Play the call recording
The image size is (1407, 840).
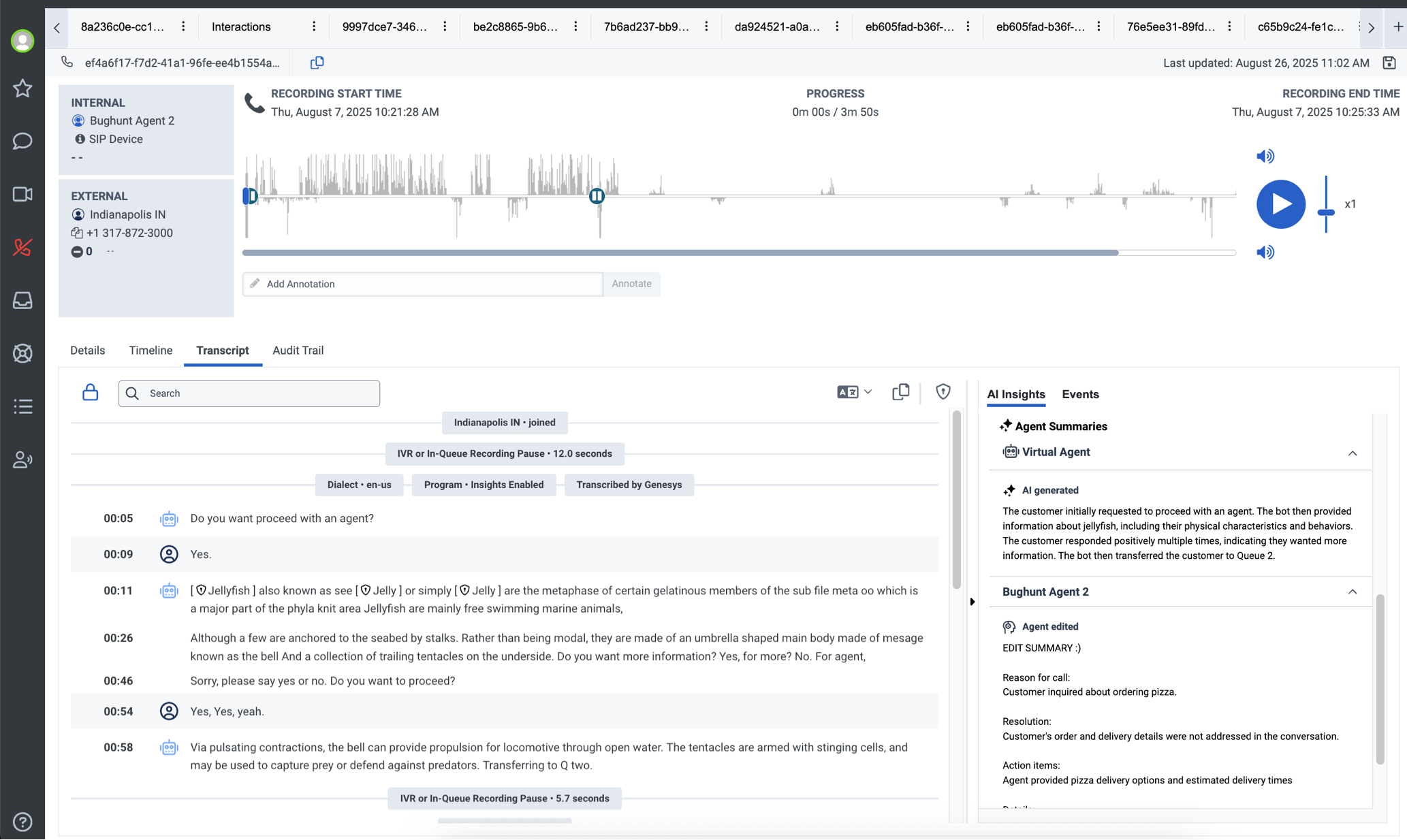coord(1280,204)
